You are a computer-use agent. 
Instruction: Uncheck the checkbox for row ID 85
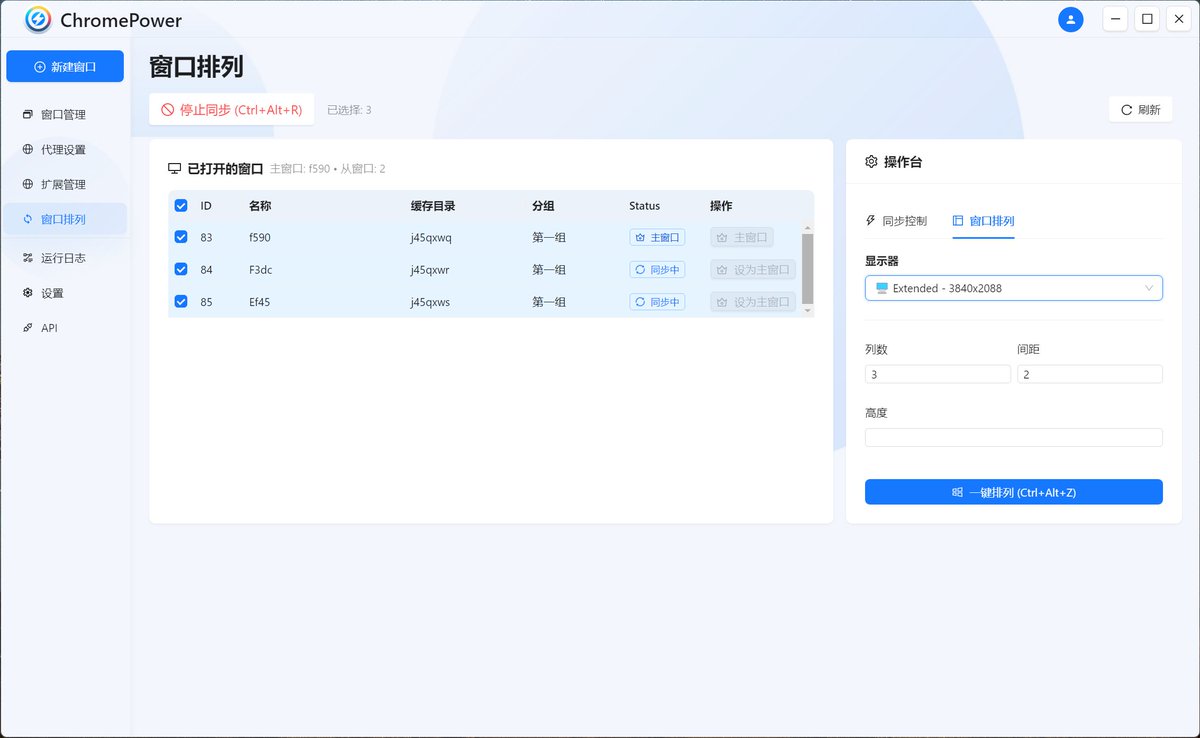click(x=181, y=301)
